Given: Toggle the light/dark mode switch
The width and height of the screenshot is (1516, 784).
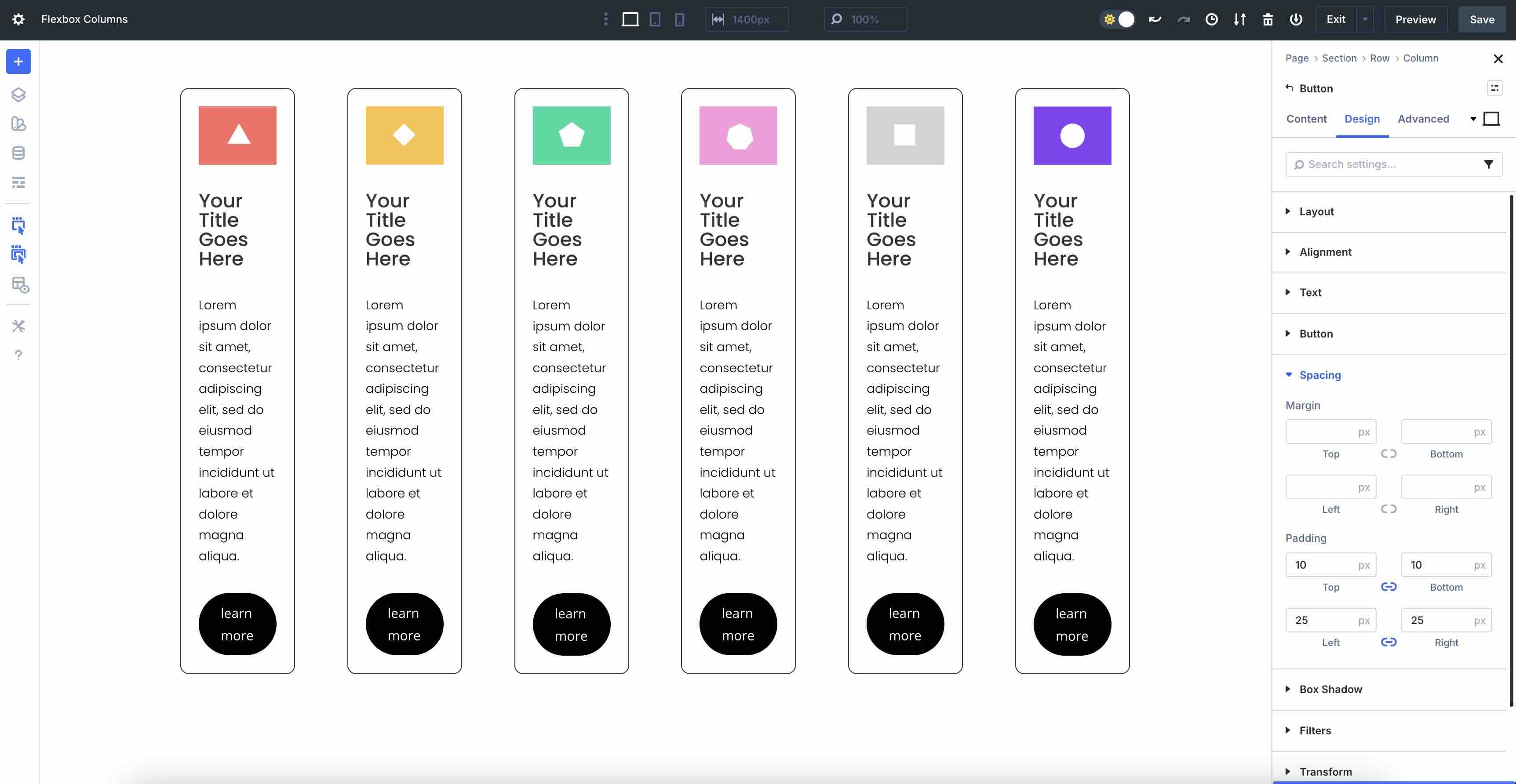Looking at the screenshot, I should [x=1118, y=19].
